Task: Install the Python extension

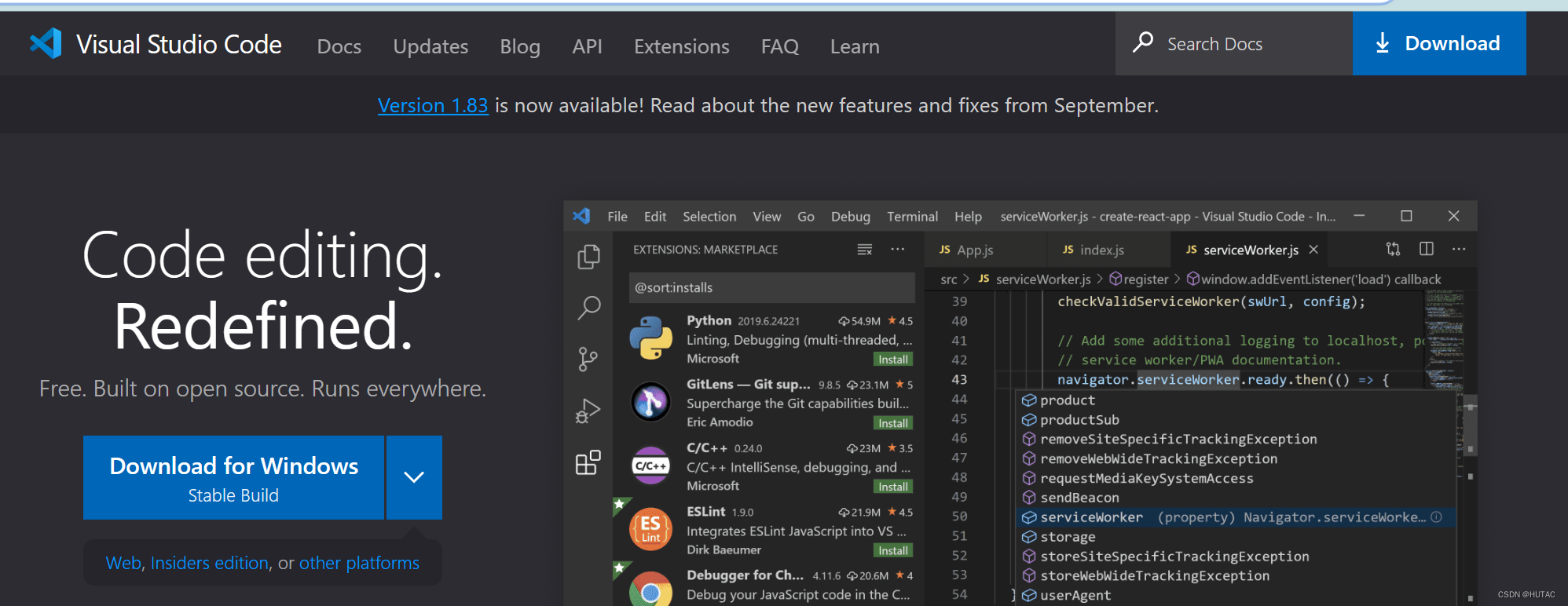Action: [893, 360]
